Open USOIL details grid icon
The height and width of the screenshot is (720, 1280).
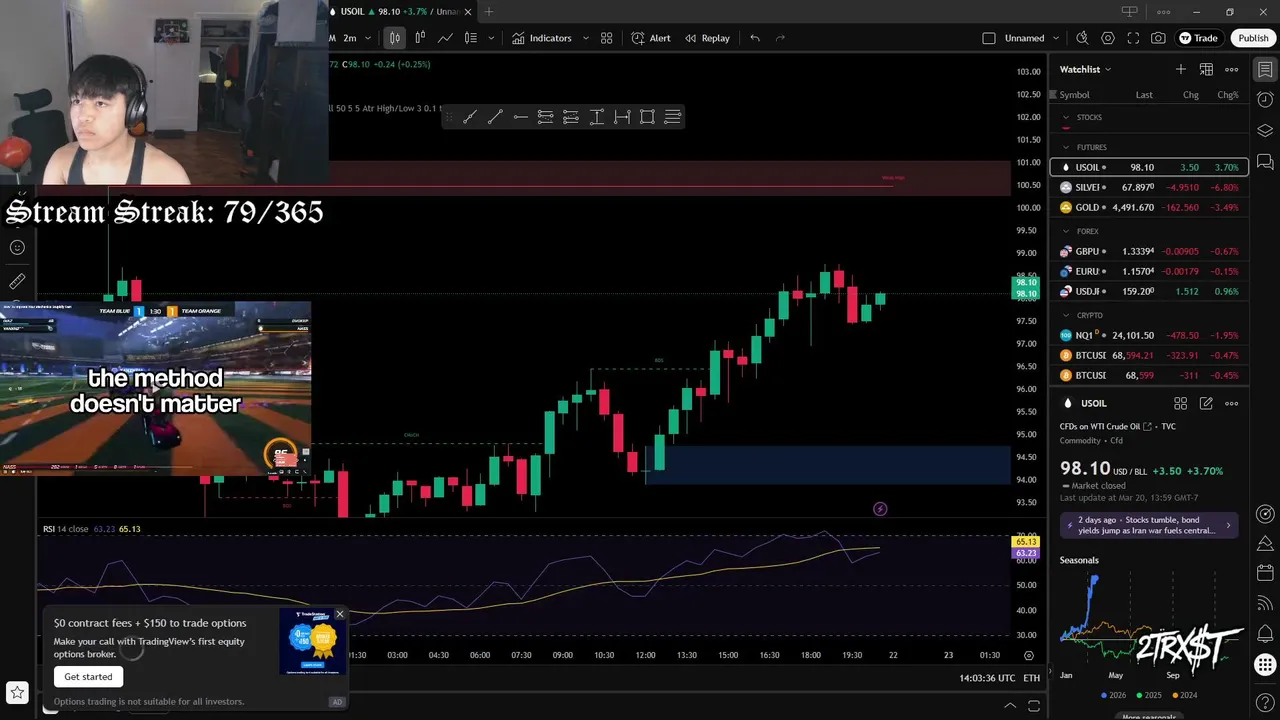pos(1181,403)
